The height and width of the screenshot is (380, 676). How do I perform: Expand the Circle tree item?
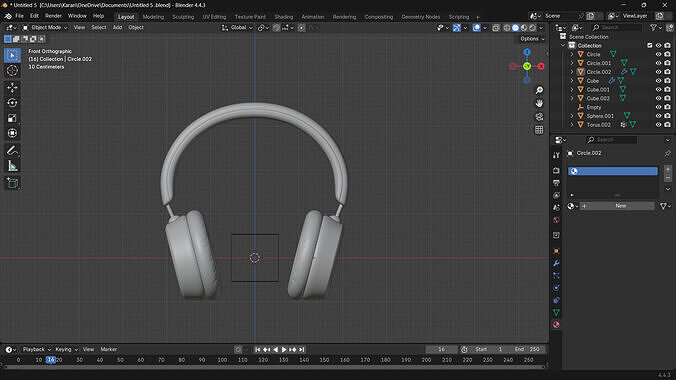click(x=572, y=54)
